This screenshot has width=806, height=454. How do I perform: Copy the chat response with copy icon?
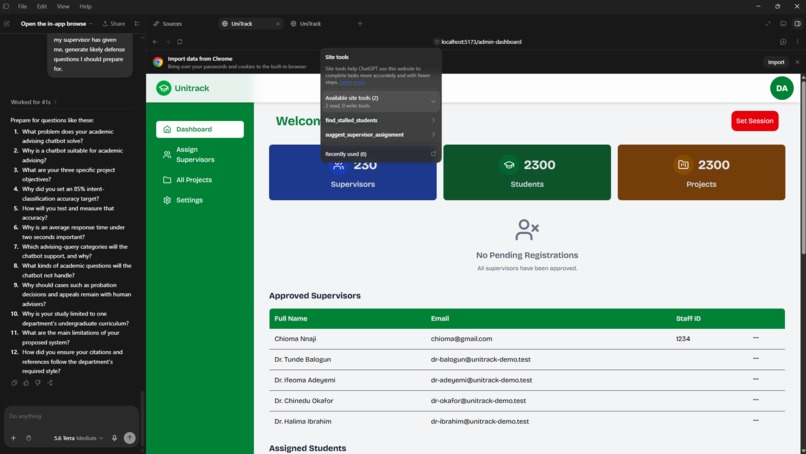[14, 383]
